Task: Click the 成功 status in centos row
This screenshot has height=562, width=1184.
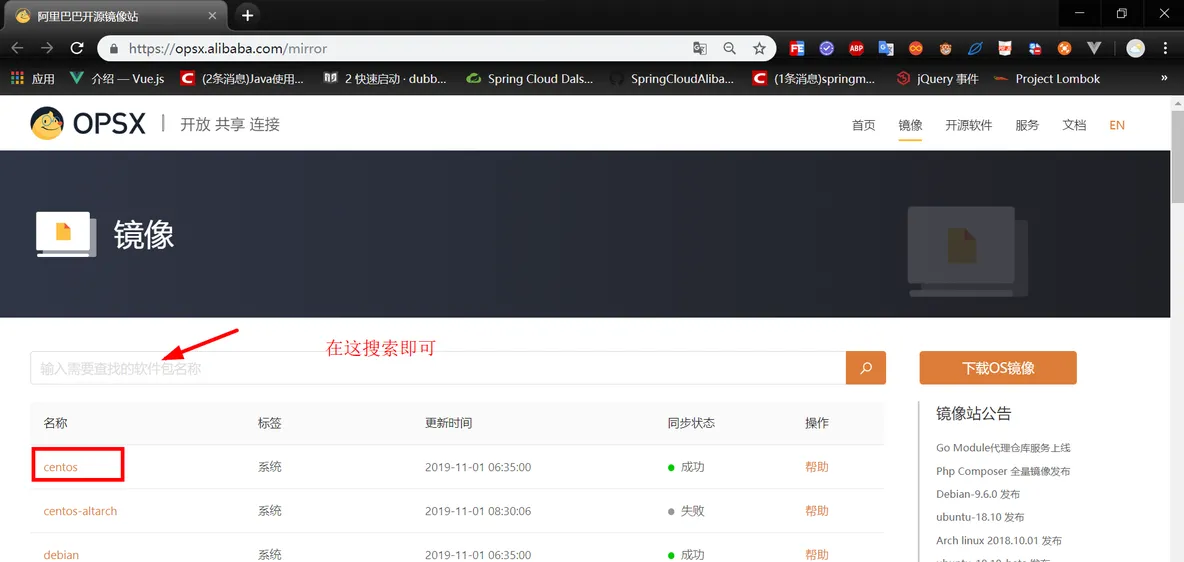Action: [x=686, y=467]
